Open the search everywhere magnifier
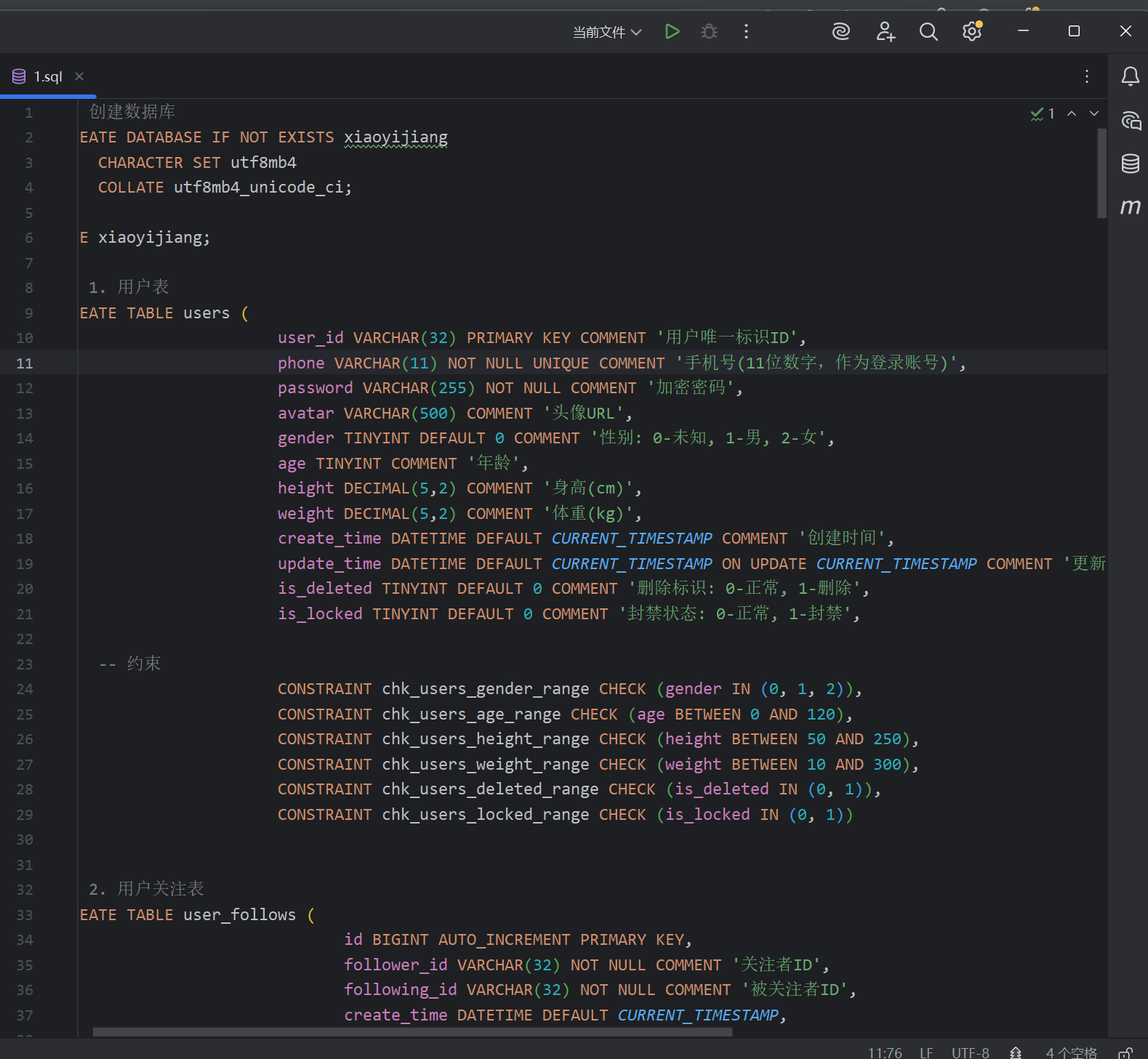Screen dimensions: 1148x1059 tap(928, 31)
